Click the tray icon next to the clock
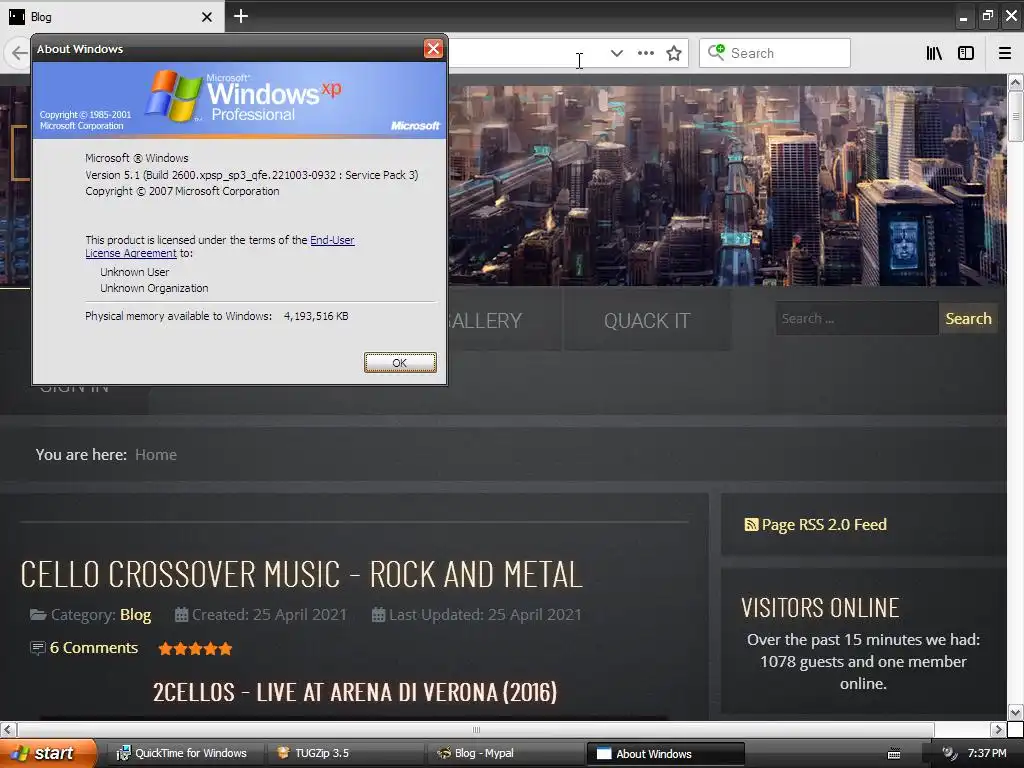 click(x=950, y=753)
